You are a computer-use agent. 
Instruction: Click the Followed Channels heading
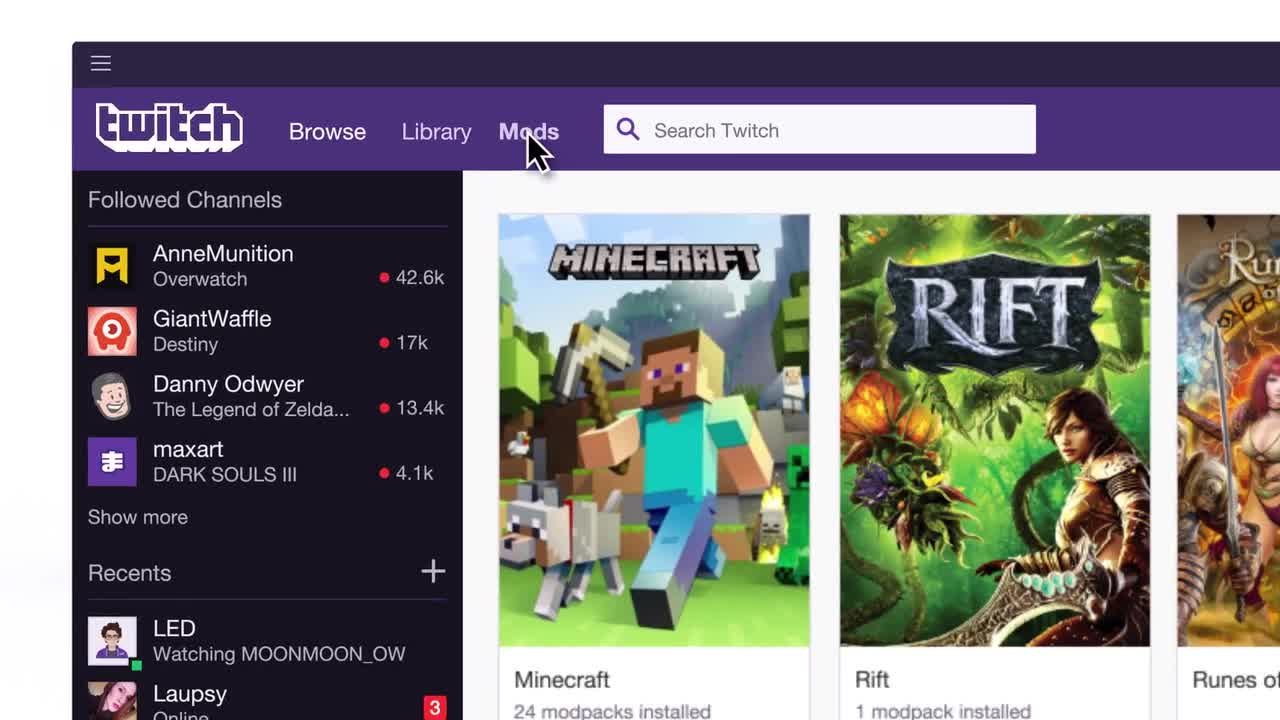pyautogui.click(x=185, y=200)
